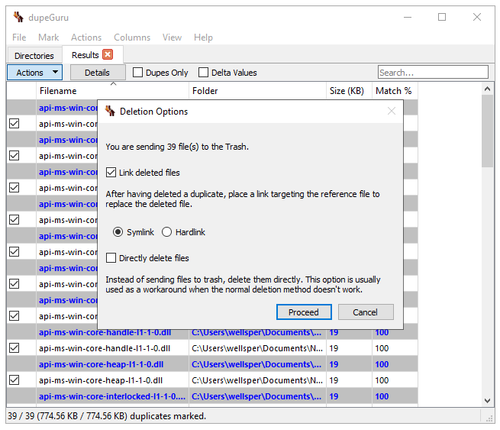Click the Proceed button
Image resolution: width=500 pixels, height=430 pixels.
pyautogui.click(x=304, y=312)
